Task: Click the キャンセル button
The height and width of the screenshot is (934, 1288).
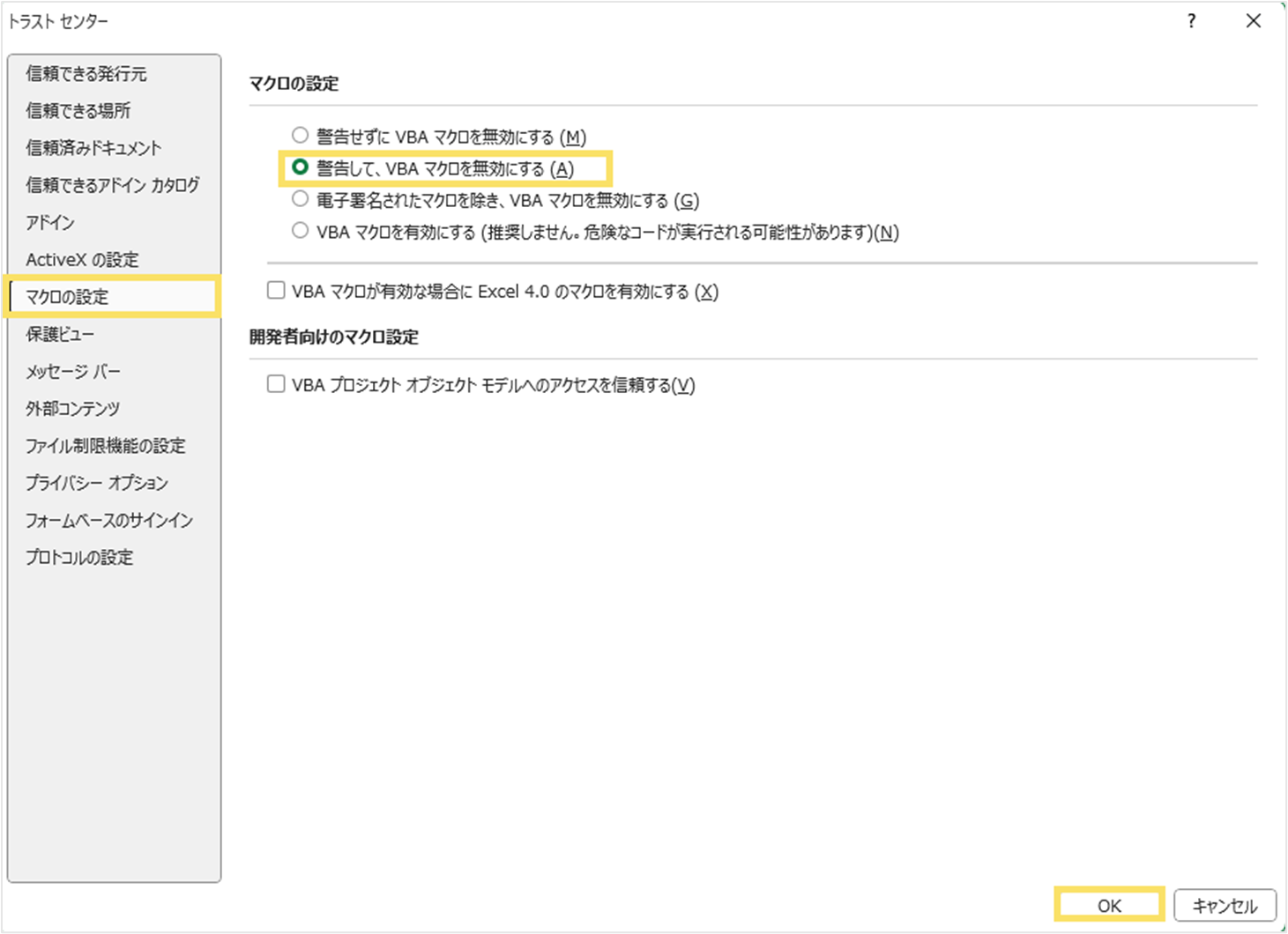Action: 1225,906
